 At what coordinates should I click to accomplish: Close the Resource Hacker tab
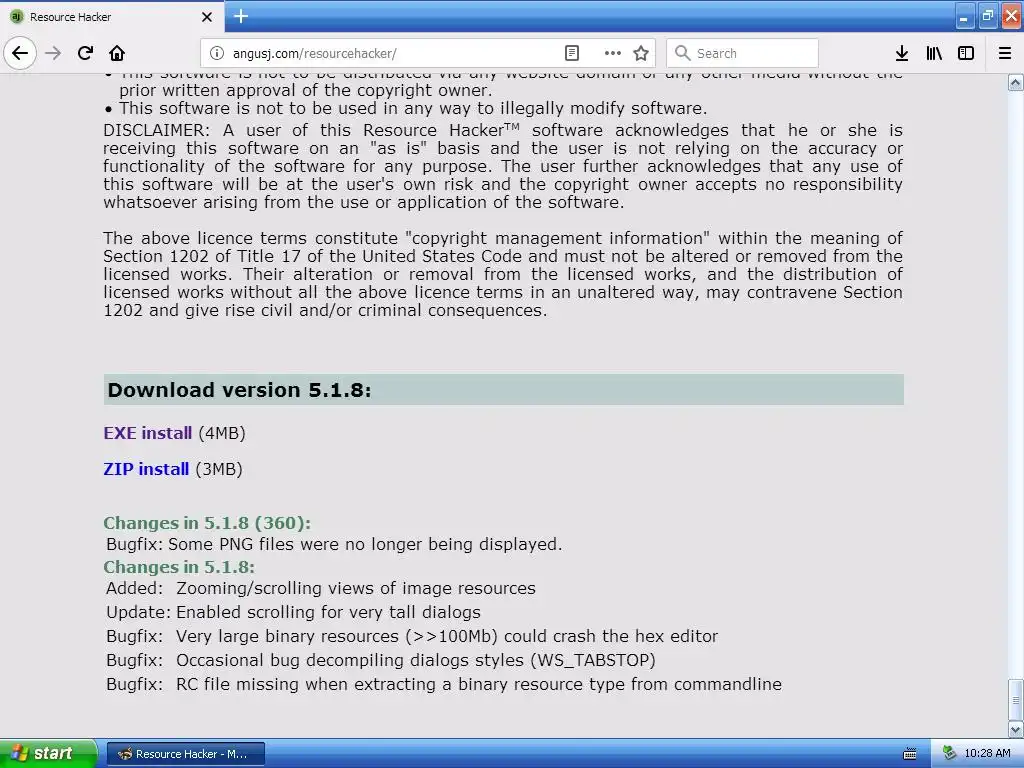point(207,17)
